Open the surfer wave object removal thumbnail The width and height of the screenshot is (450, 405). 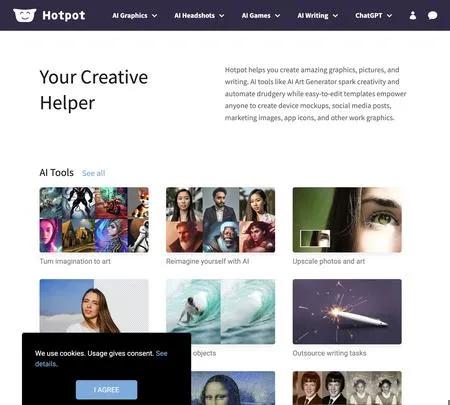point(220,311)
